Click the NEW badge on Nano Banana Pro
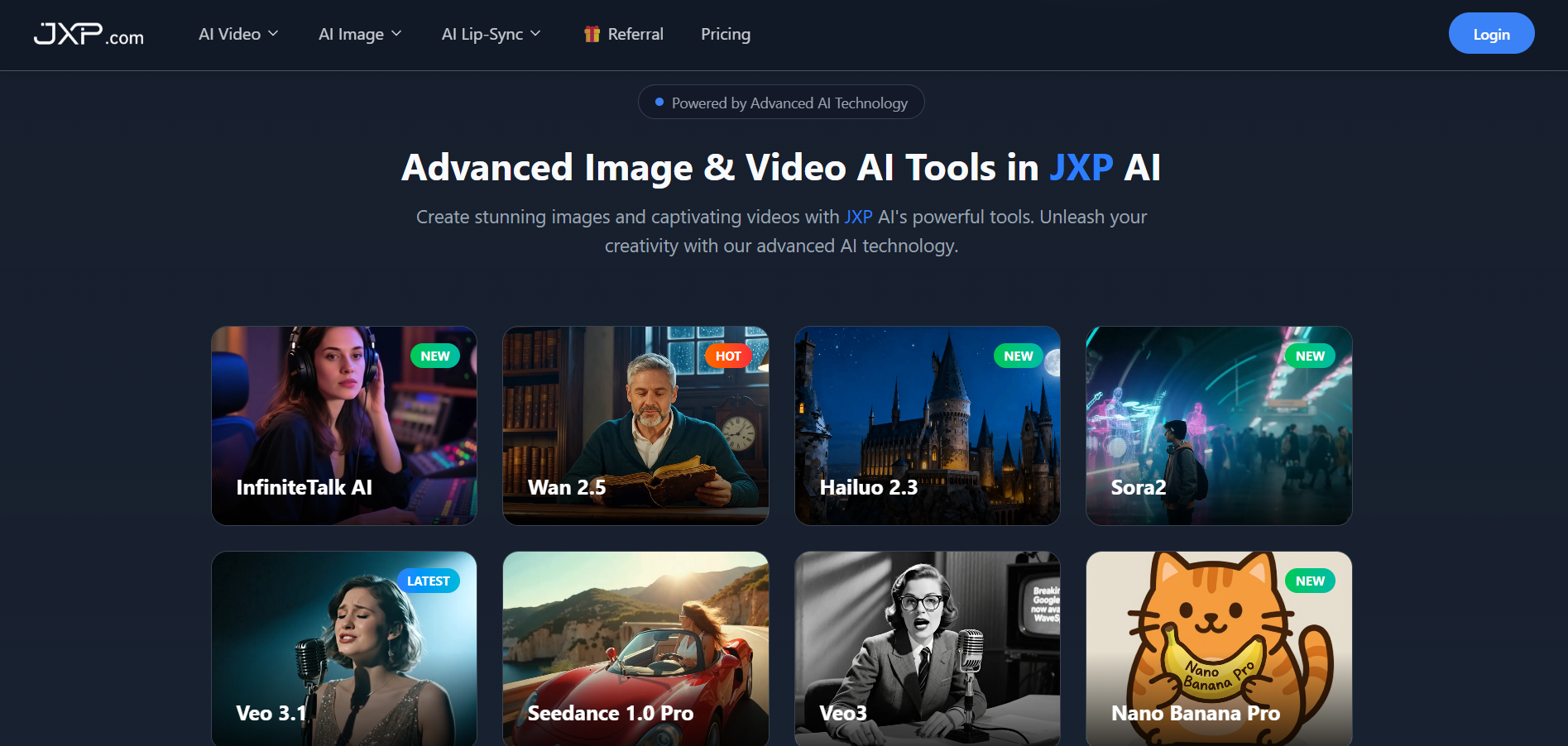Screen dimensions: 1568x746 [1310, 581]
